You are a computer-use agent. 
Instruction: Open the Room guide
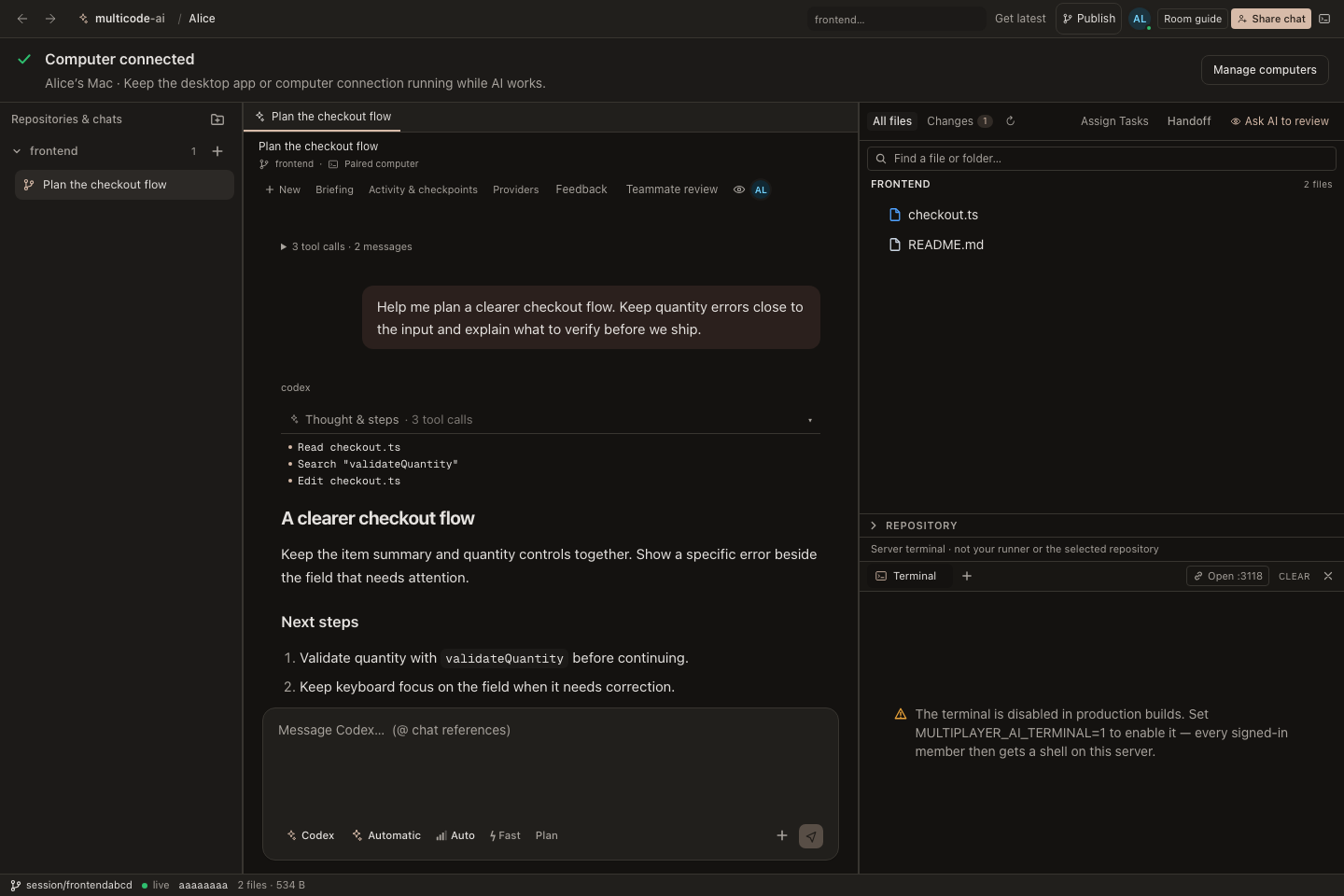coord(1193,19)
